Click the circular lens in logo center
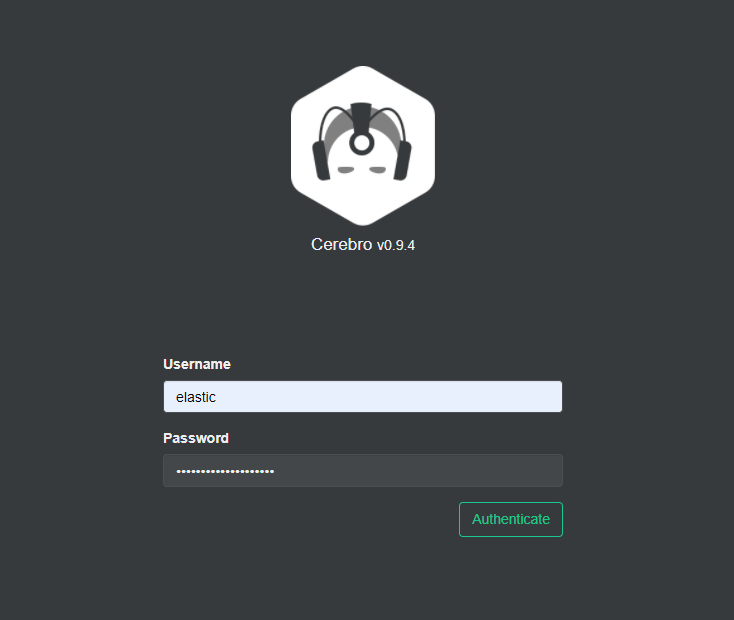This screenshot has width=734, height=620. (x=361, y=143)
